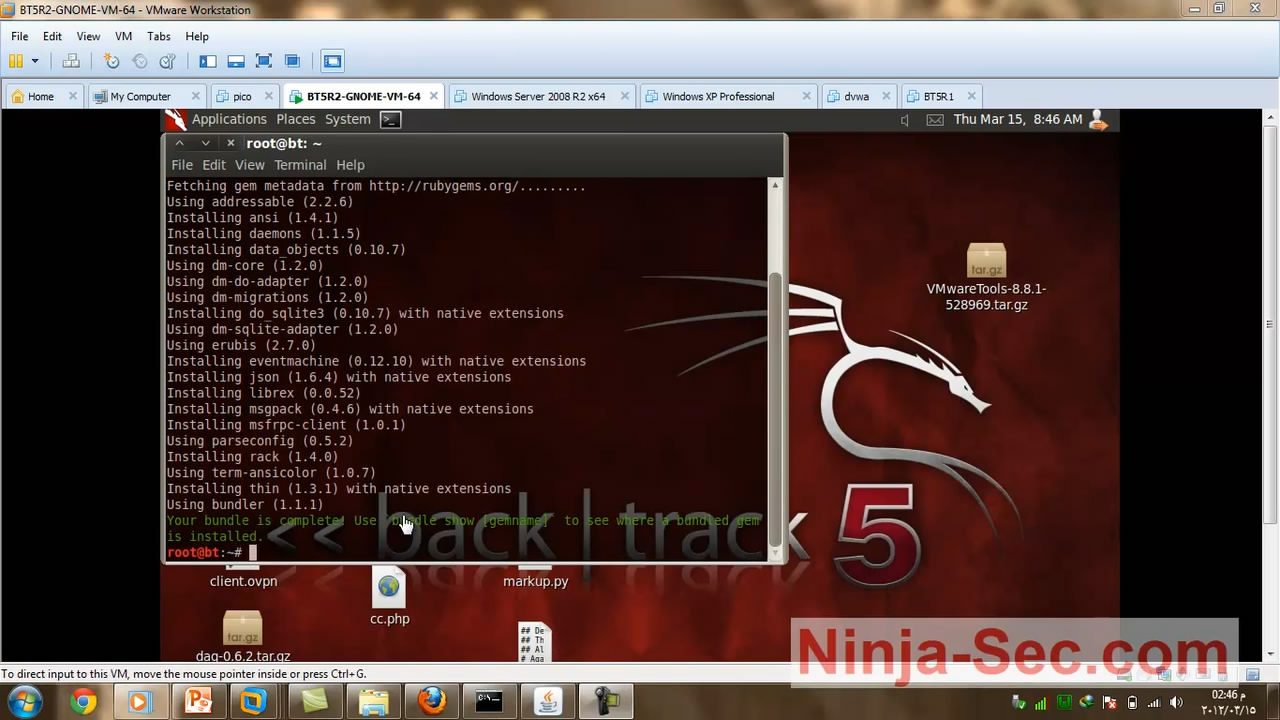Click the terminal command prompt input line
Viewport: 1280px width, 720px height.
pyautogui.click(x=467, y=552)
